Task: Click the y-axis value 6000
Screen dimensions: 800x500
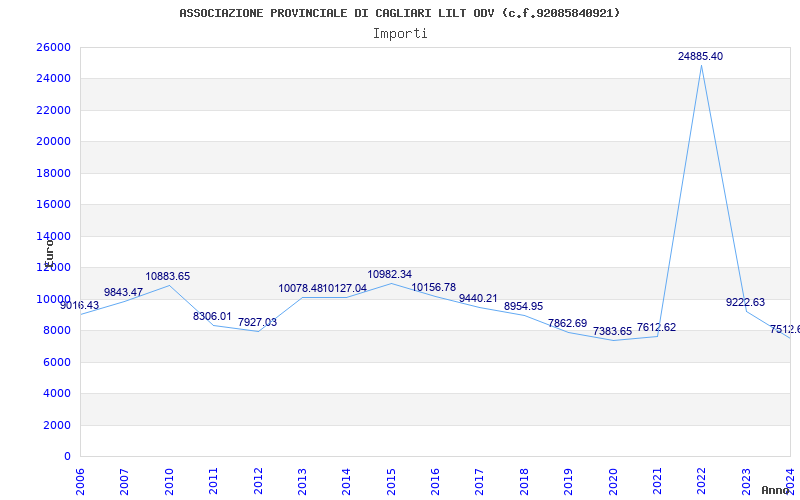Action: tap(57, 362)
